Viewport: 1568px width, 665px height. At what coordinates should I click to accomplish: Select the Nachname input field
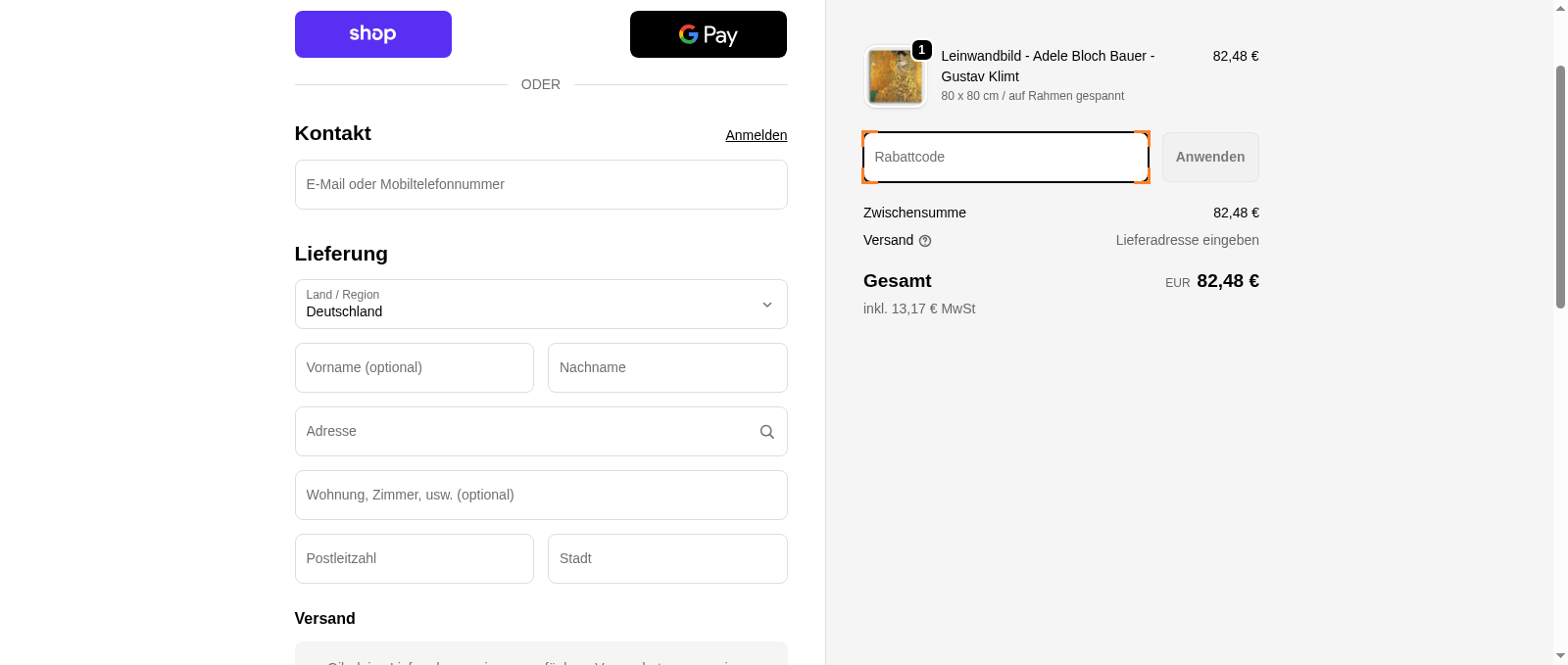667,367
